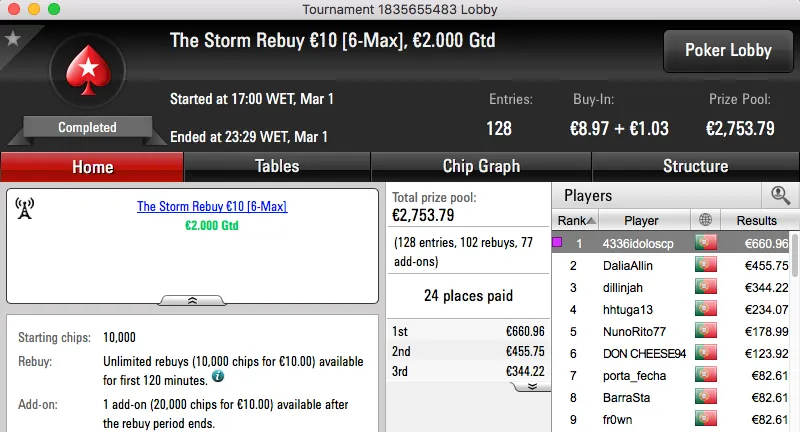The height and width of the screenshot is (432, 800).
Task: Expand the prize payouts list
Action: pyautogui.click(x=533, y=385)
